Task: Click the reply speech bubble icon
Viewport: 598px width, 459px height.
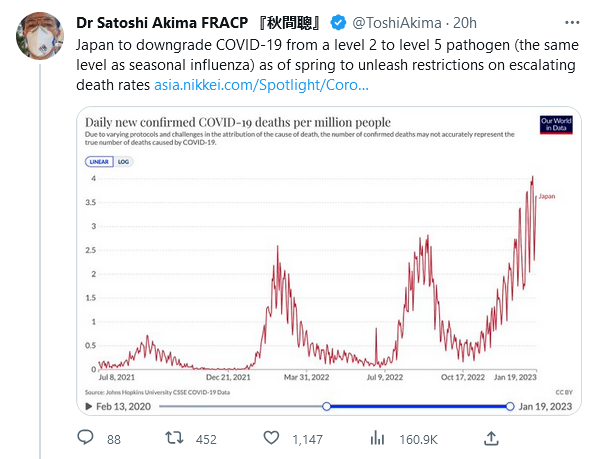Action: [x=85, y=438]
